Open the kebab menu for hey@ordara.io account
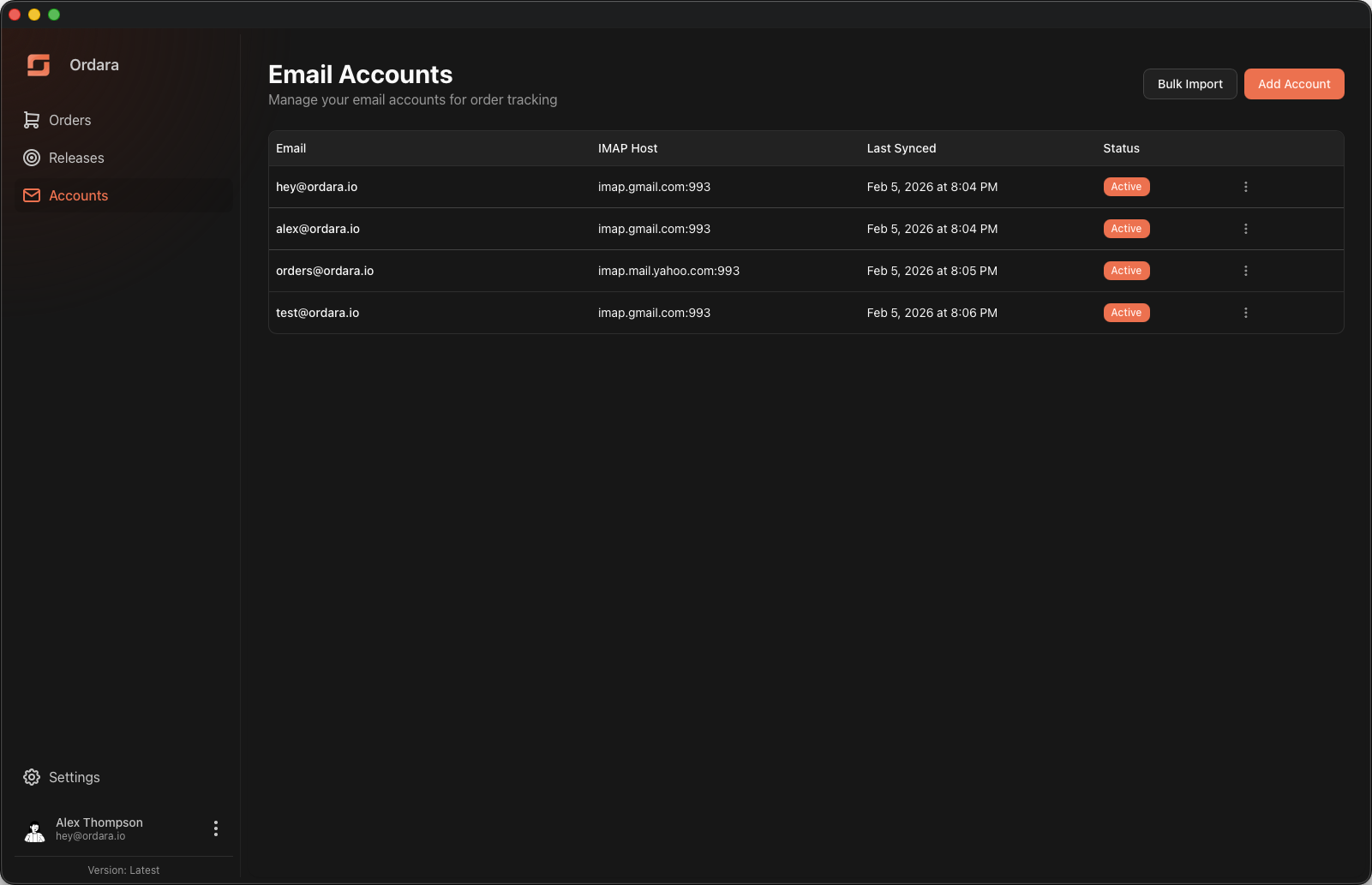Screen dimensions: 1372x885 point(1246,186)
